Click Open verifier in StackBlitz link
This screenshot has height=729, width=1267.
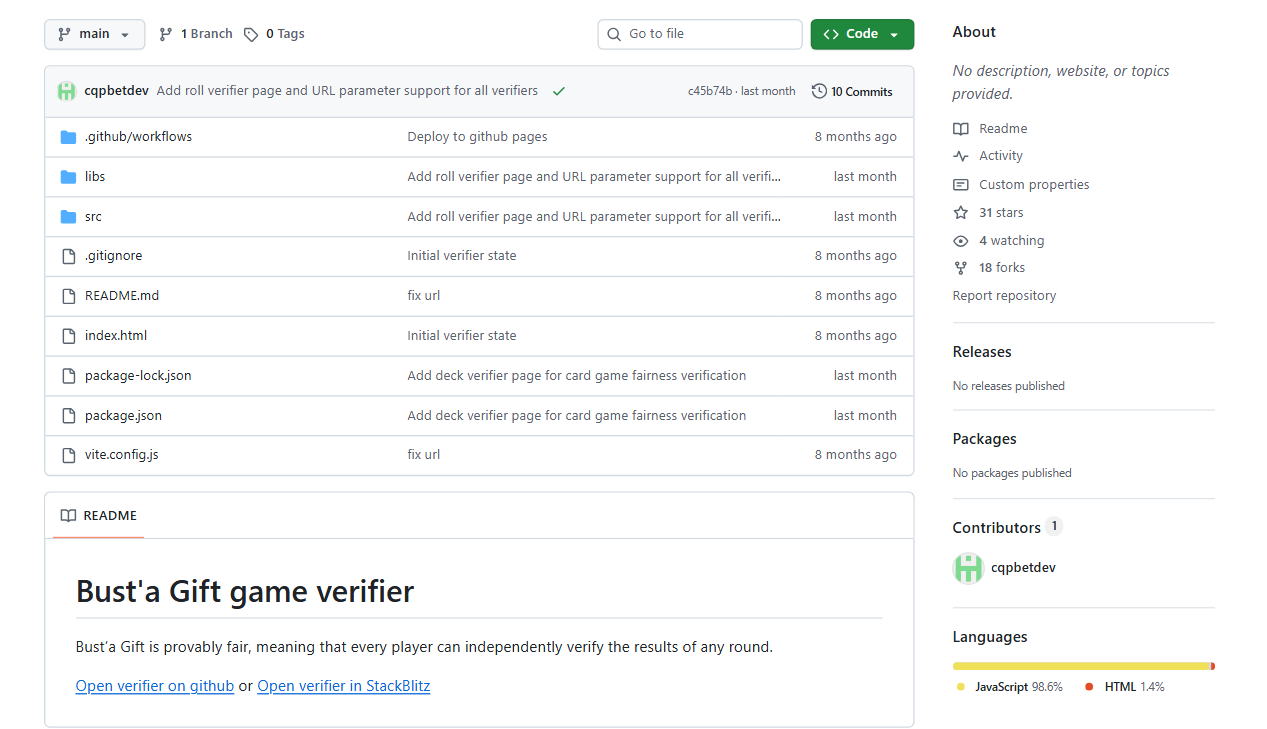pyautogui.click(x=343, y=686)
